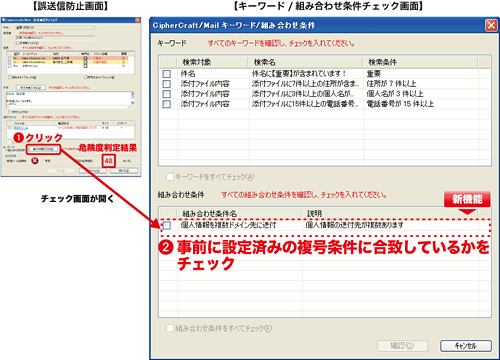Select 個人情報の送付先が複数あります description
Image resolution: width=500 pixels, height=360 pixels.
click(x=354, y=225)
